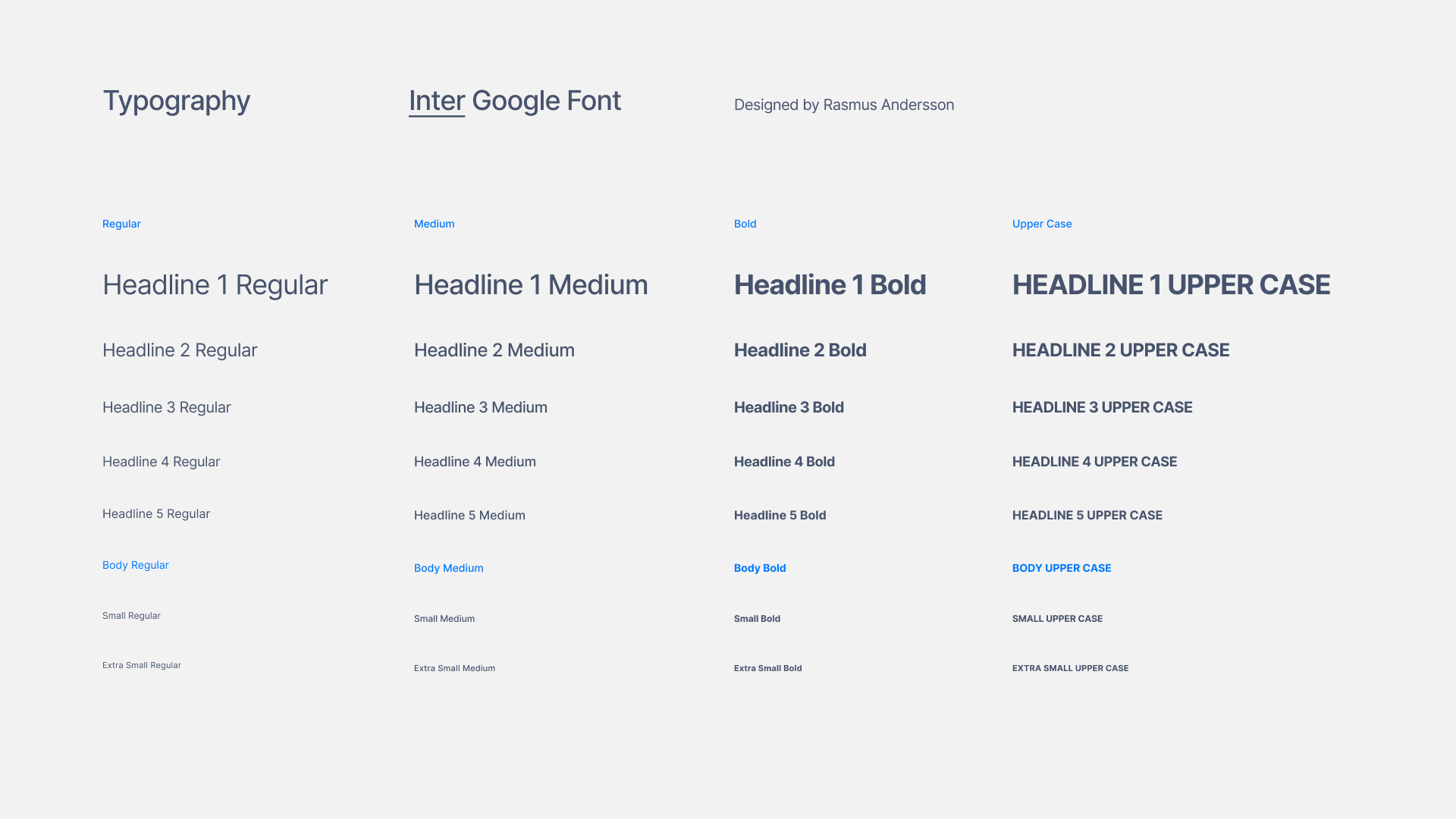Click 'Headline 5 Bold' sample
The image size is (1456, 819).
point(780,516)
